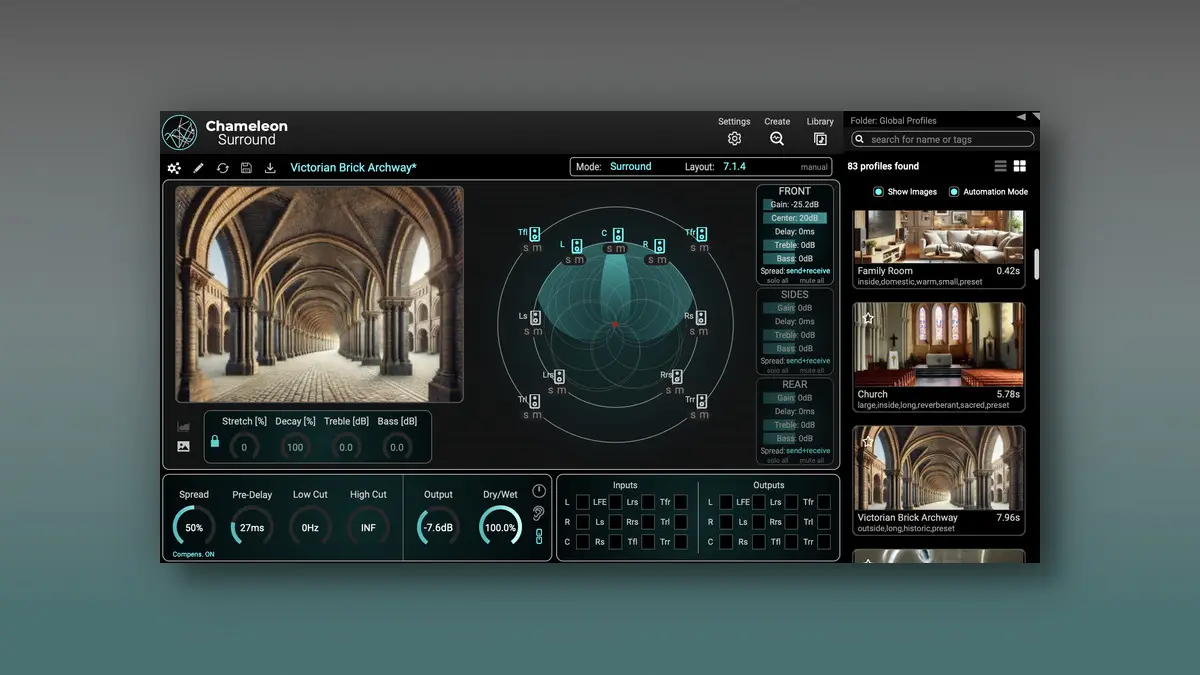
Task: Click the library panel scrollbar
Action: click(x=1036, y=264)
